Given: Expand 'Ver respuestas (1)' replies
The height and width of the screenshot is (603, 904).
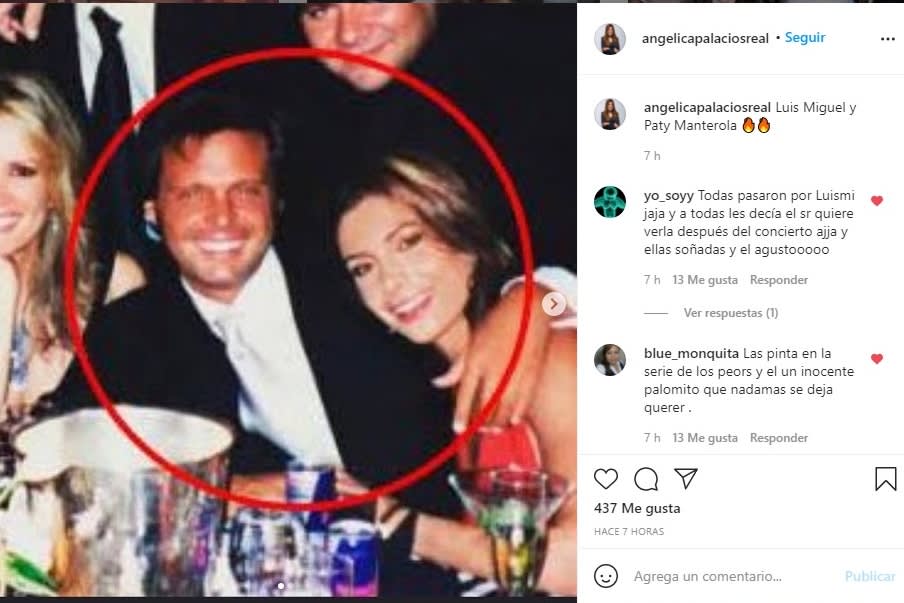Looking at the screenshot, I should (x=730, y=313).
